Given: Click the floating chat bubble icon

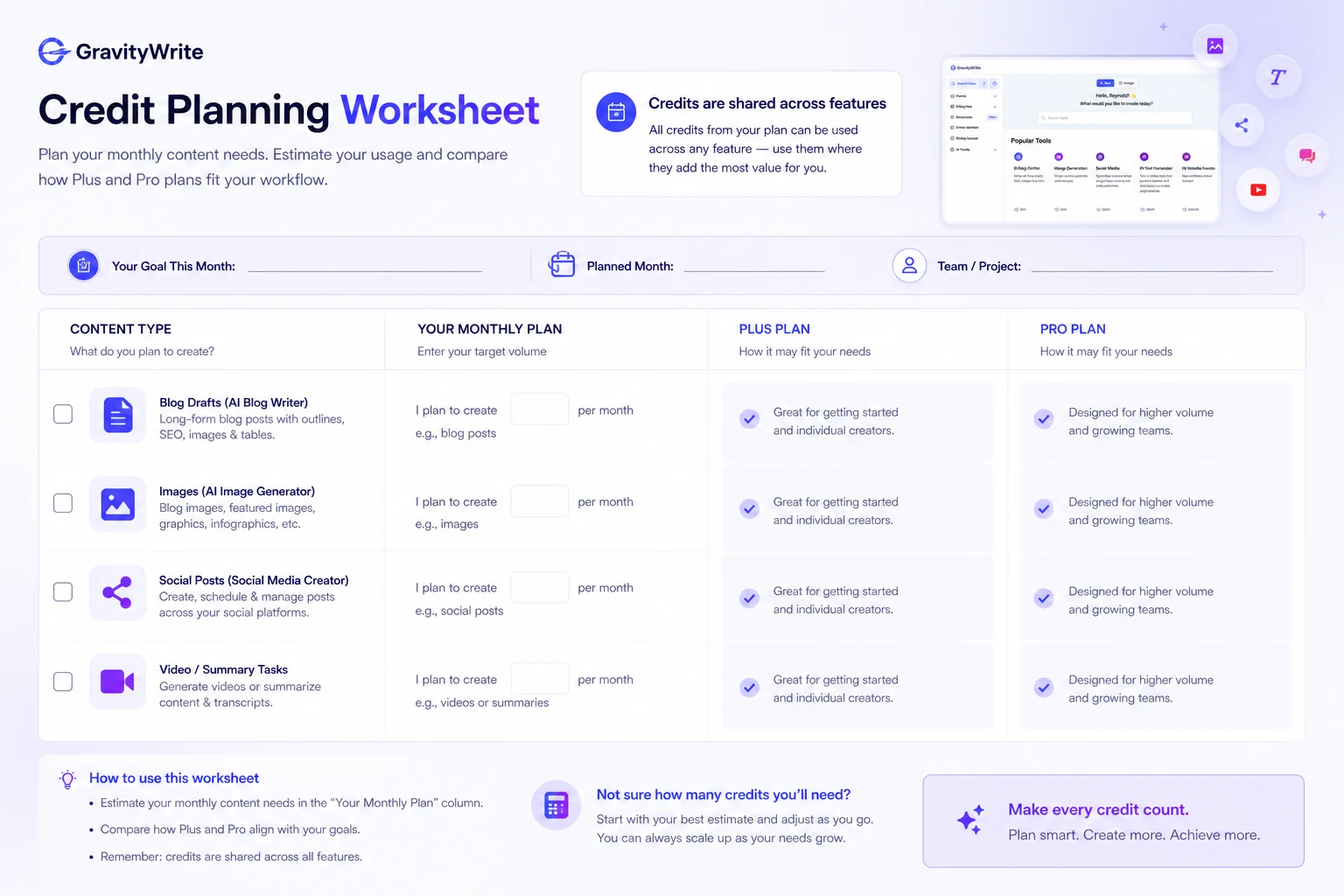Looking at the screenshot, I should [x=1307, y=156].
